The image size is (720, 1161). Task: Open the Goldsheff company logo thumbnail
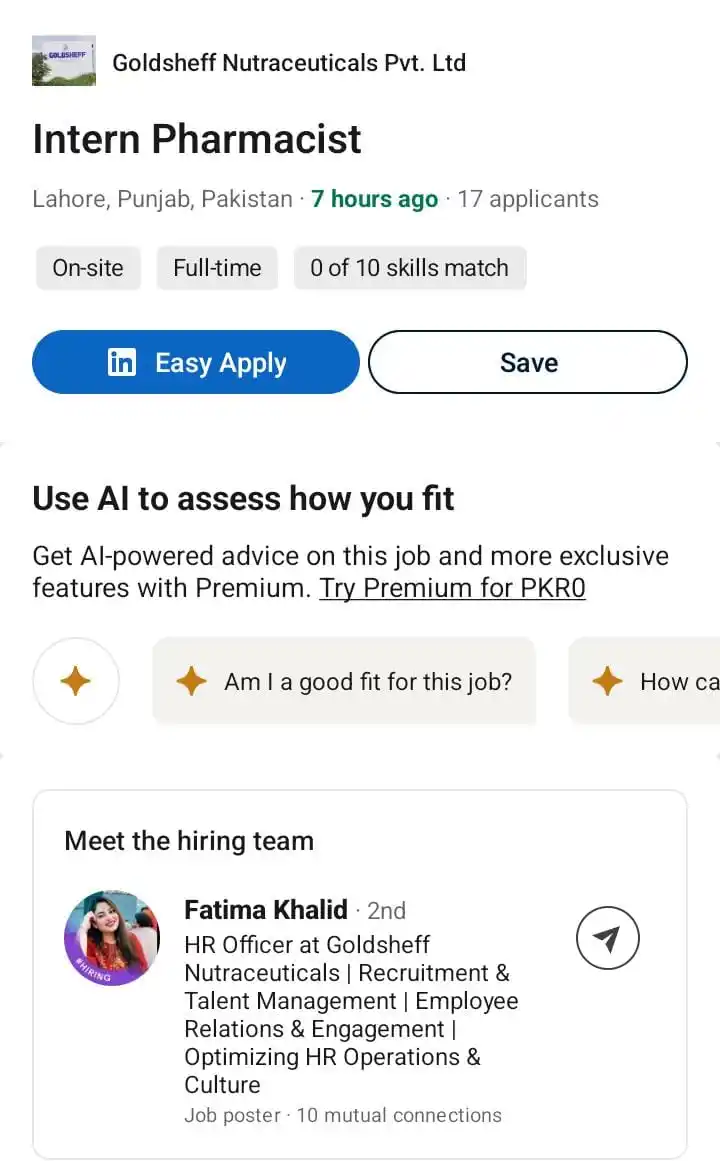tap(64, 61)
